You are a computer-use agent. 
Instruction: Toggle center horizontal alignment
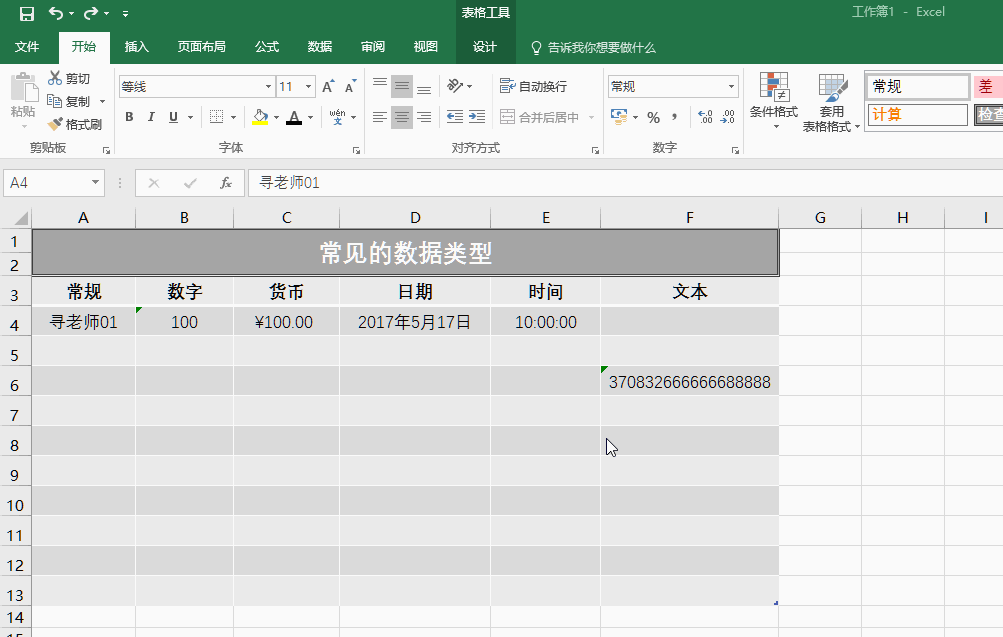click(x=402, y=117)
